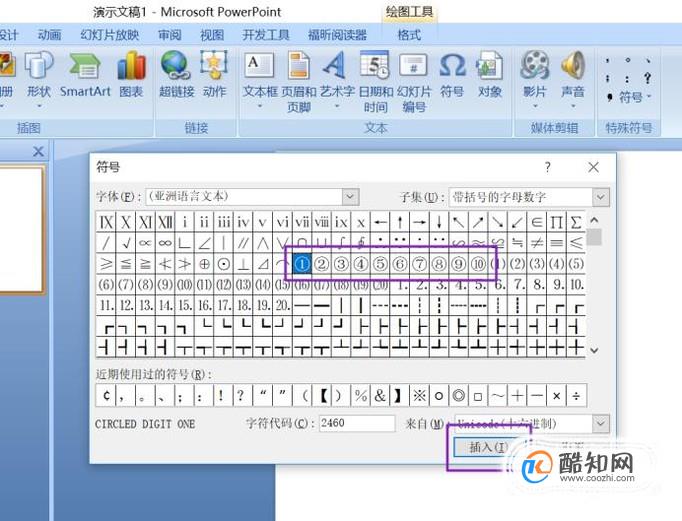
Task: Switch to the View (视图) tab
Action: coord(212,34)
